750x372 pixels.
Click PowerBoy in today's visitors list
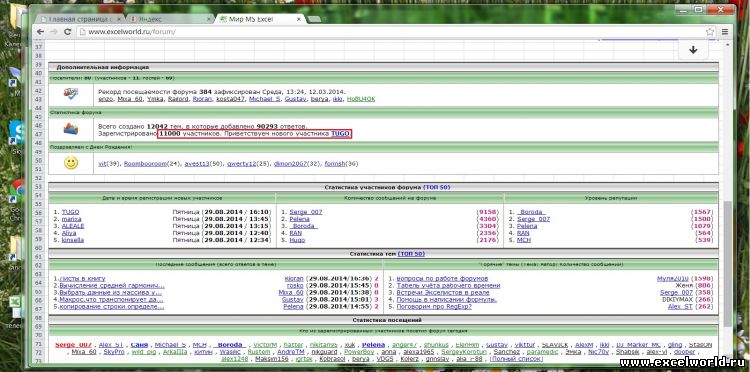click(x=359, y=352)
